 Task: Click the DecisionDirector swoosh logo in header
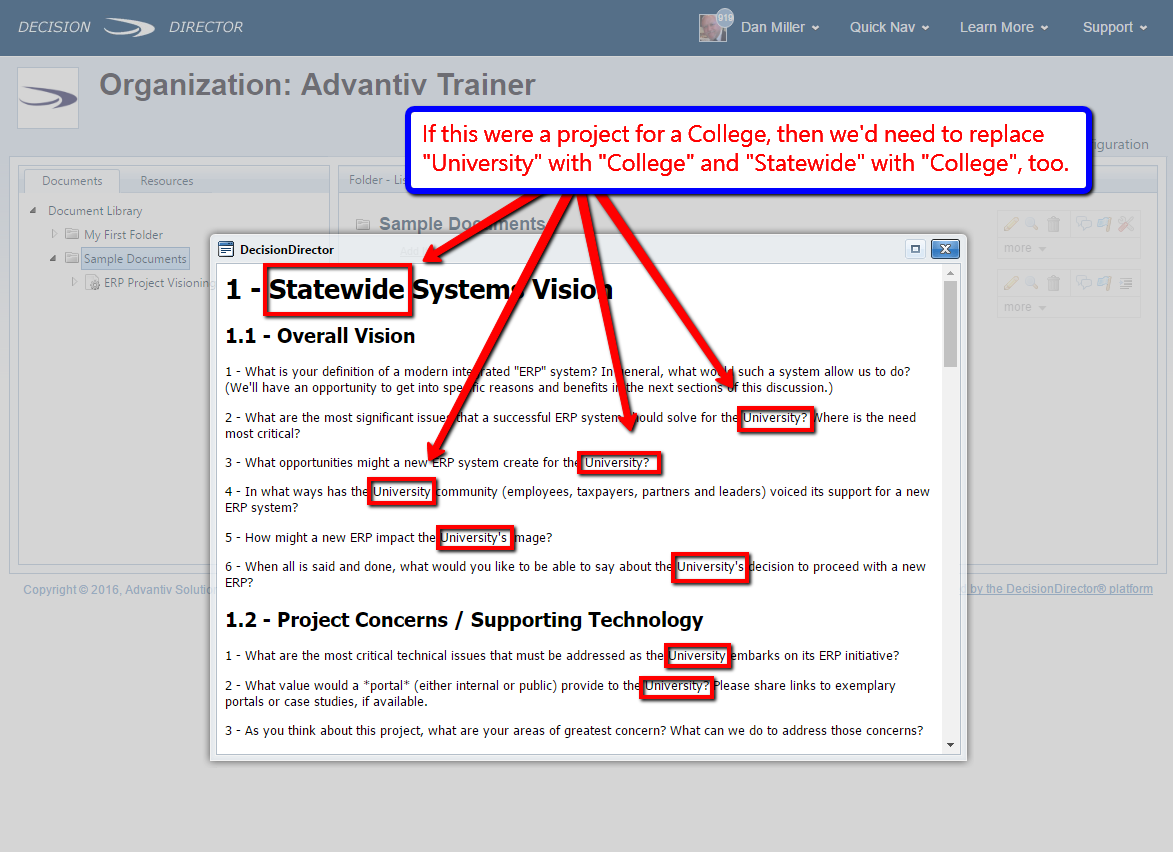(x=129, y=28)
